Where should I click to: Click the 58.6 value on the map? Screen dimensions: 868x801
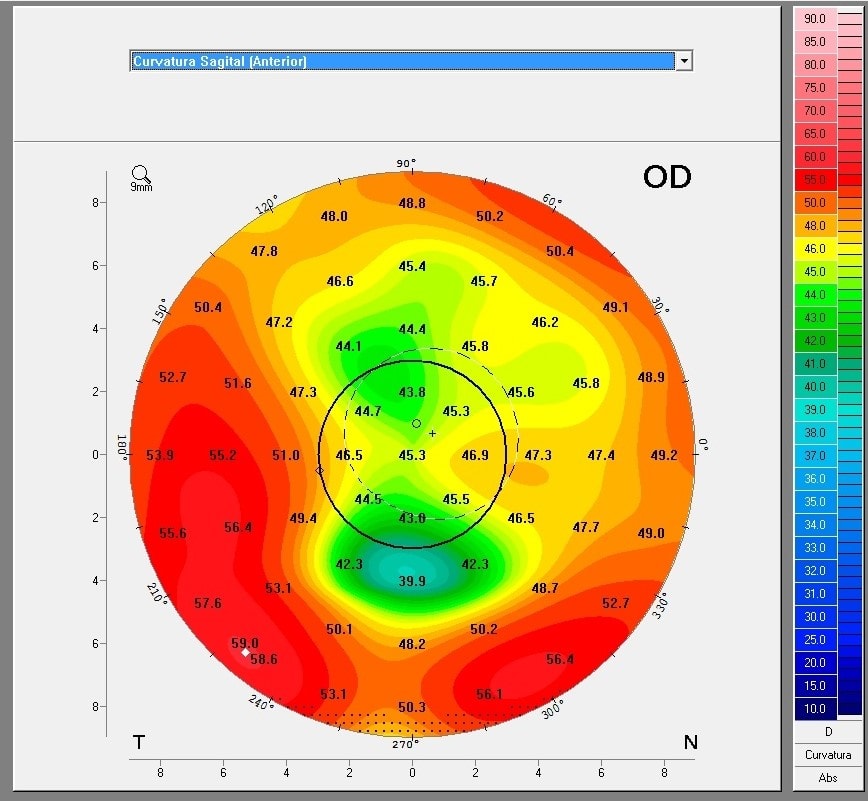coord(264,659)
